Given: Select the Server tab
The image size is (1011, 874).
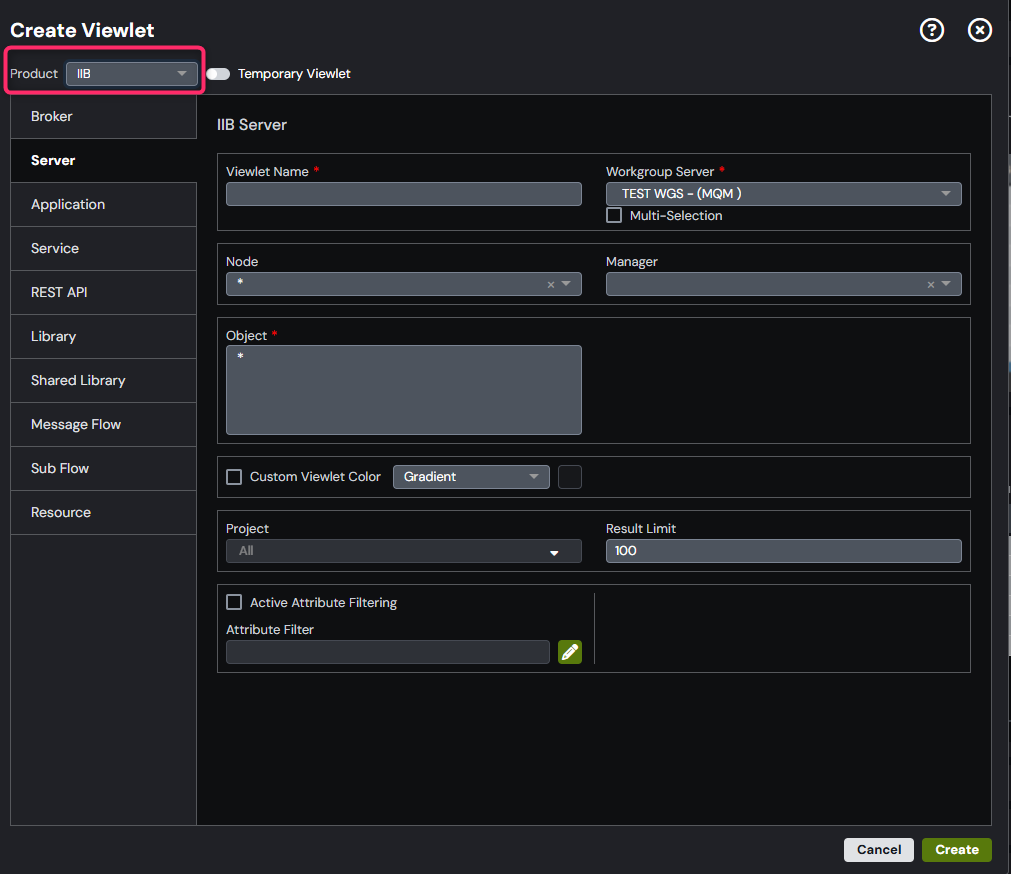Looking at the screenshot, I should 103,160.
